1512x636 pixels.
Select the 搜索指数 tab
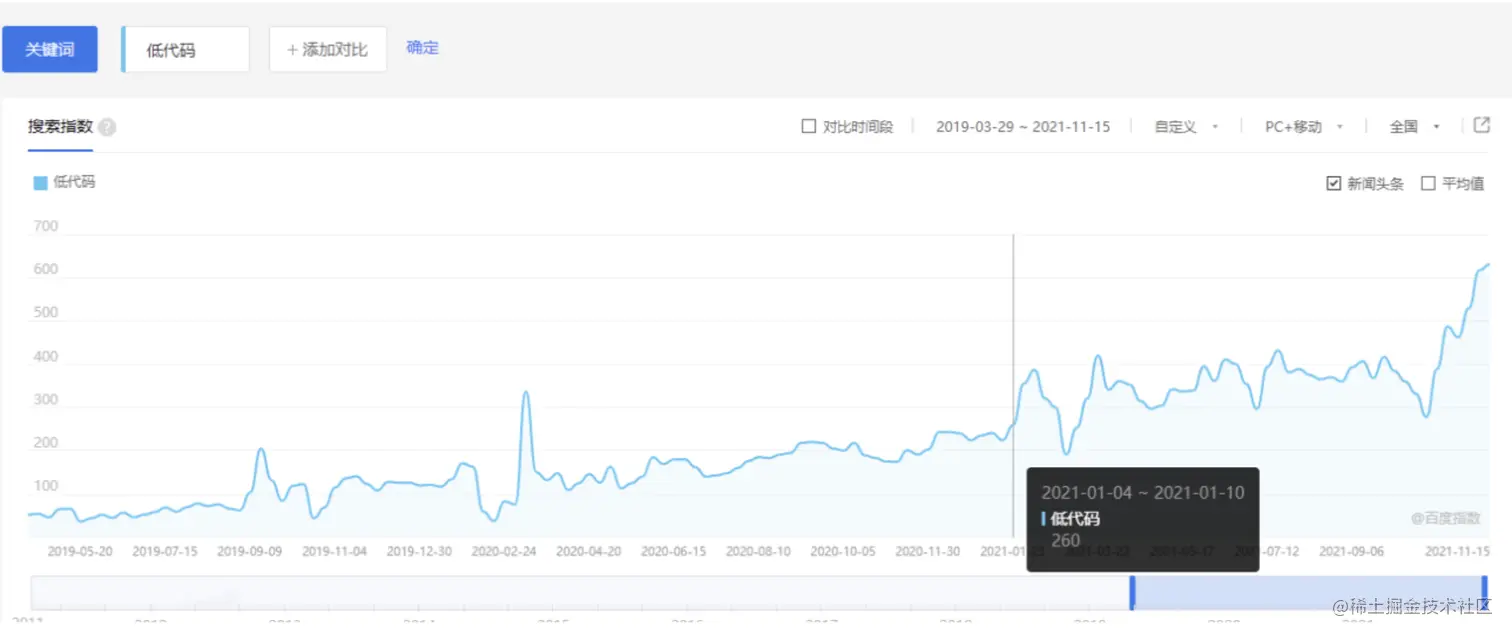click(x=60, y=127)
